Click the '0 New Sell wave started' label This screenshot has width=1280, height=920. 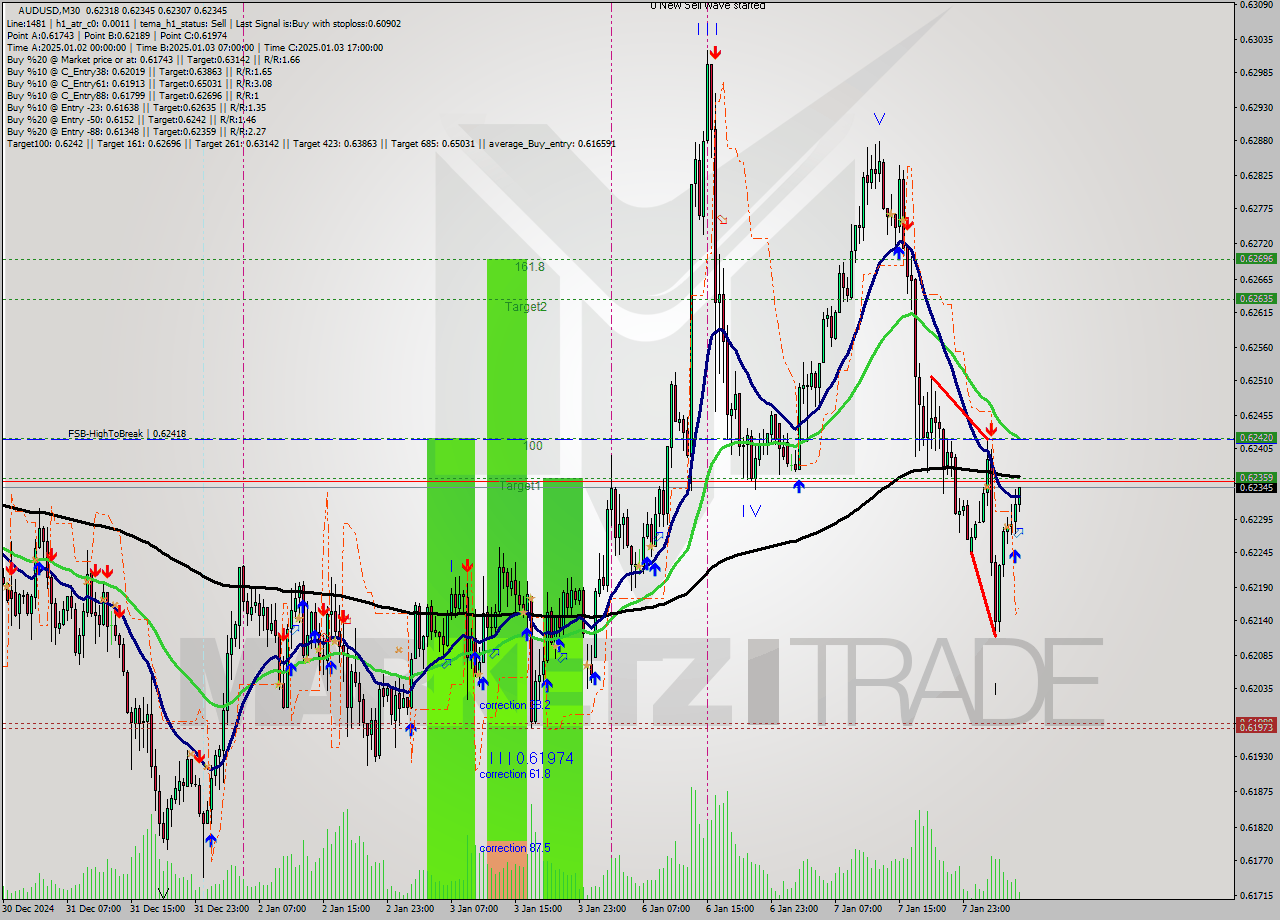pyautogui.click(x=707, y=6)
